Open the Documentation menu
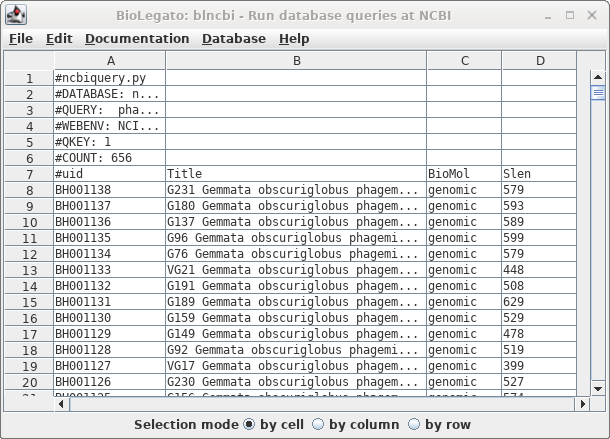 (137, 38)
